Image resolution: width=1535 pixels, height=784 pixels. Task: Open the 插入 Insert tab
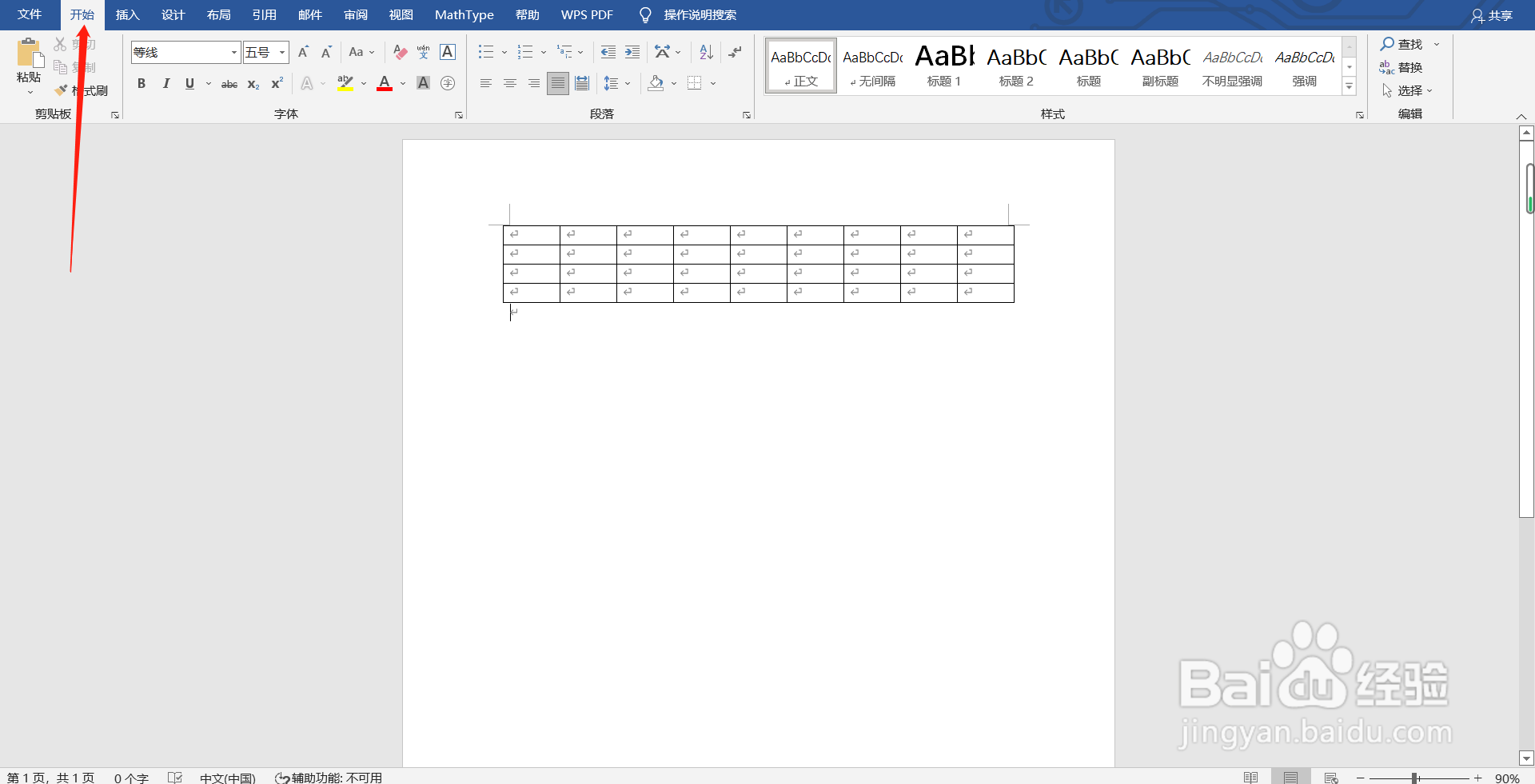[x=127, y=14]
